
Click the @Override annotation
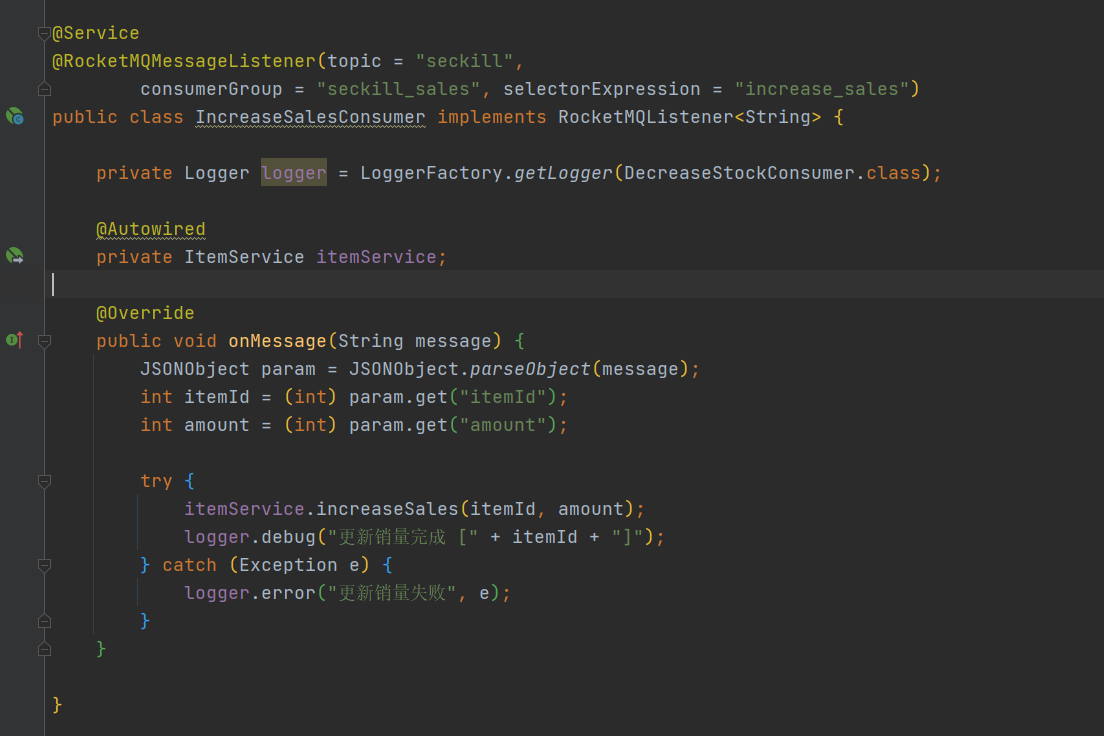click(x=145, y=313)
